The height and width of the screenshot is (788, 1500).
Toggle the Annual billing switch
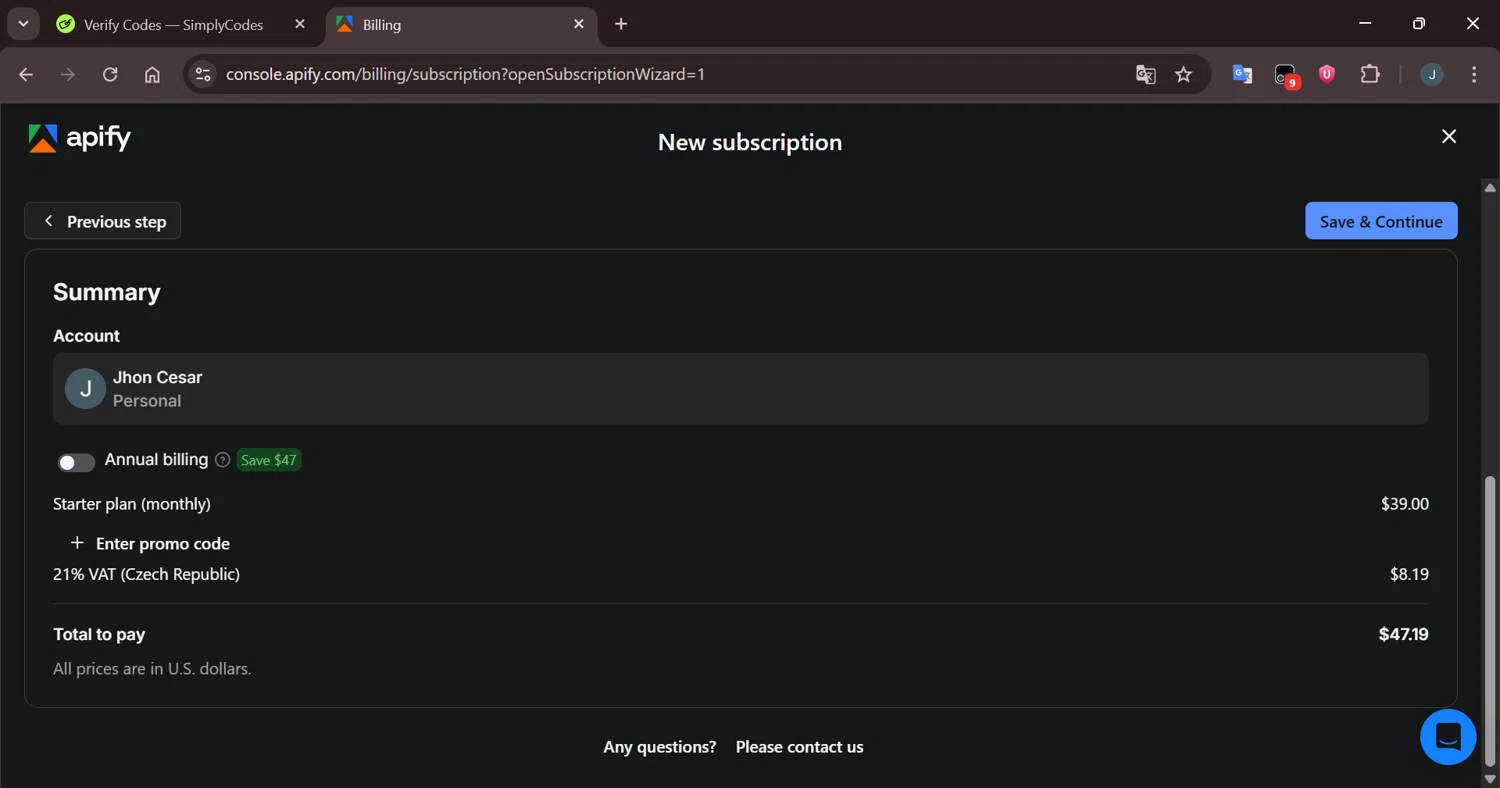pyautogui.click(x=76, y=462)
